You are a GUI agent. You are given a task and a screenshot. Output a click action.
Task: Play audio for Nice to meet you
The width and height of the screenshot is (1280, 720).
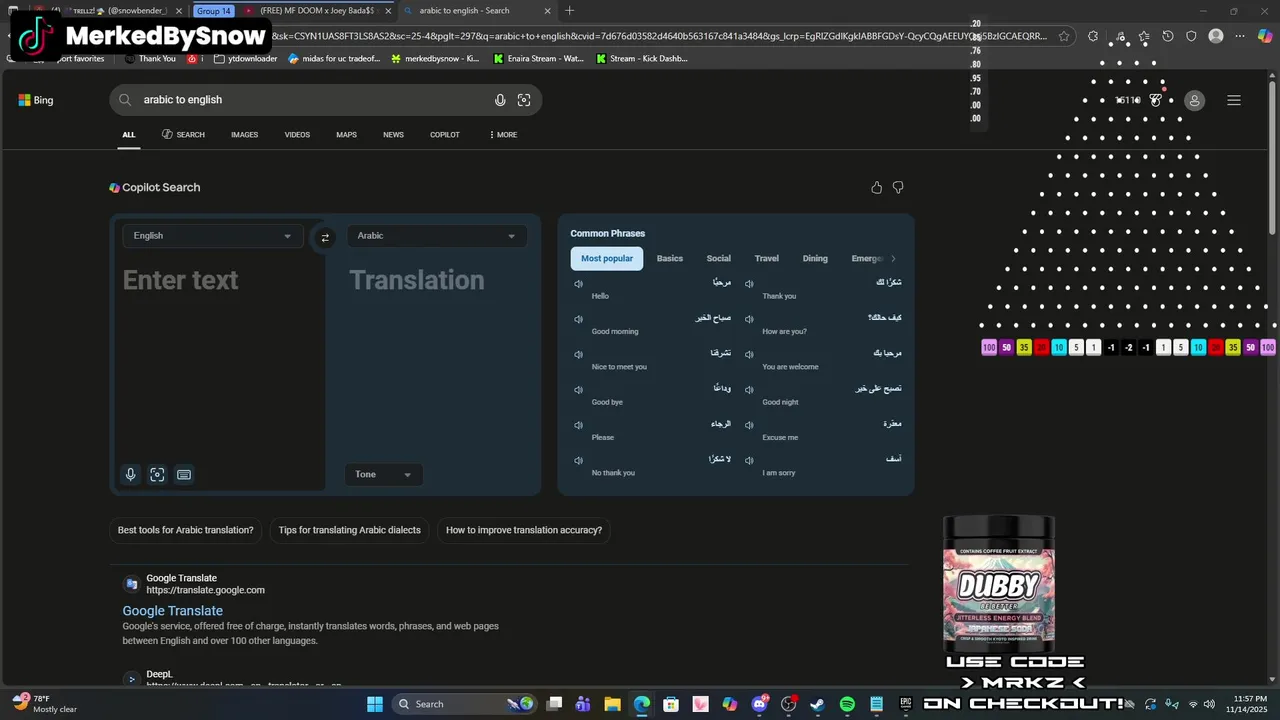point(578,354)
